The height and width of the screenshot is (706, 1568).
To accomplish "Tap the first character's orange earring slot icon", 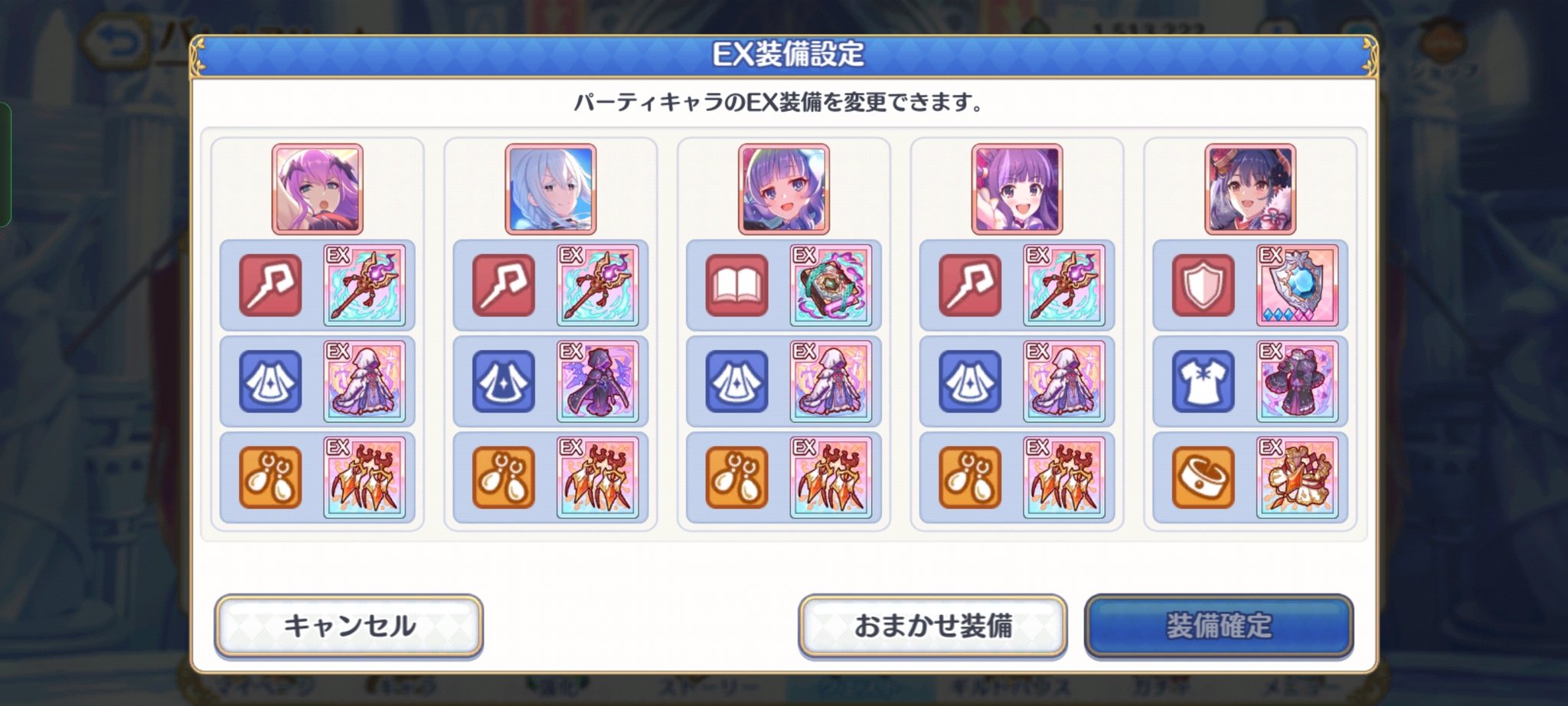I will point(270,478).
